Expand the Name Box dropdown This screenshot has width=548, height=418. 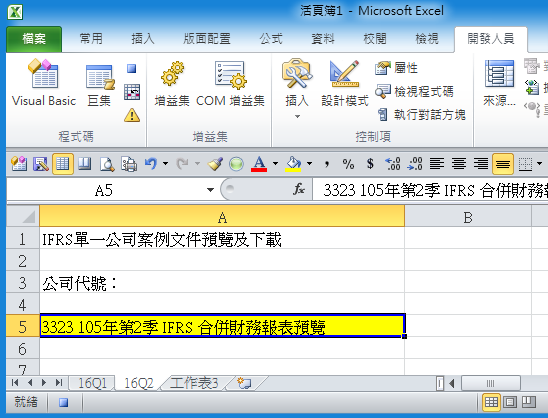210,190
